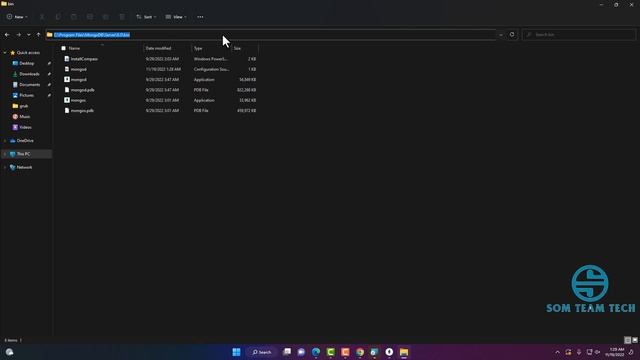Click the Share icon in toolbar
Screen dimensions: 640x360
106,17
